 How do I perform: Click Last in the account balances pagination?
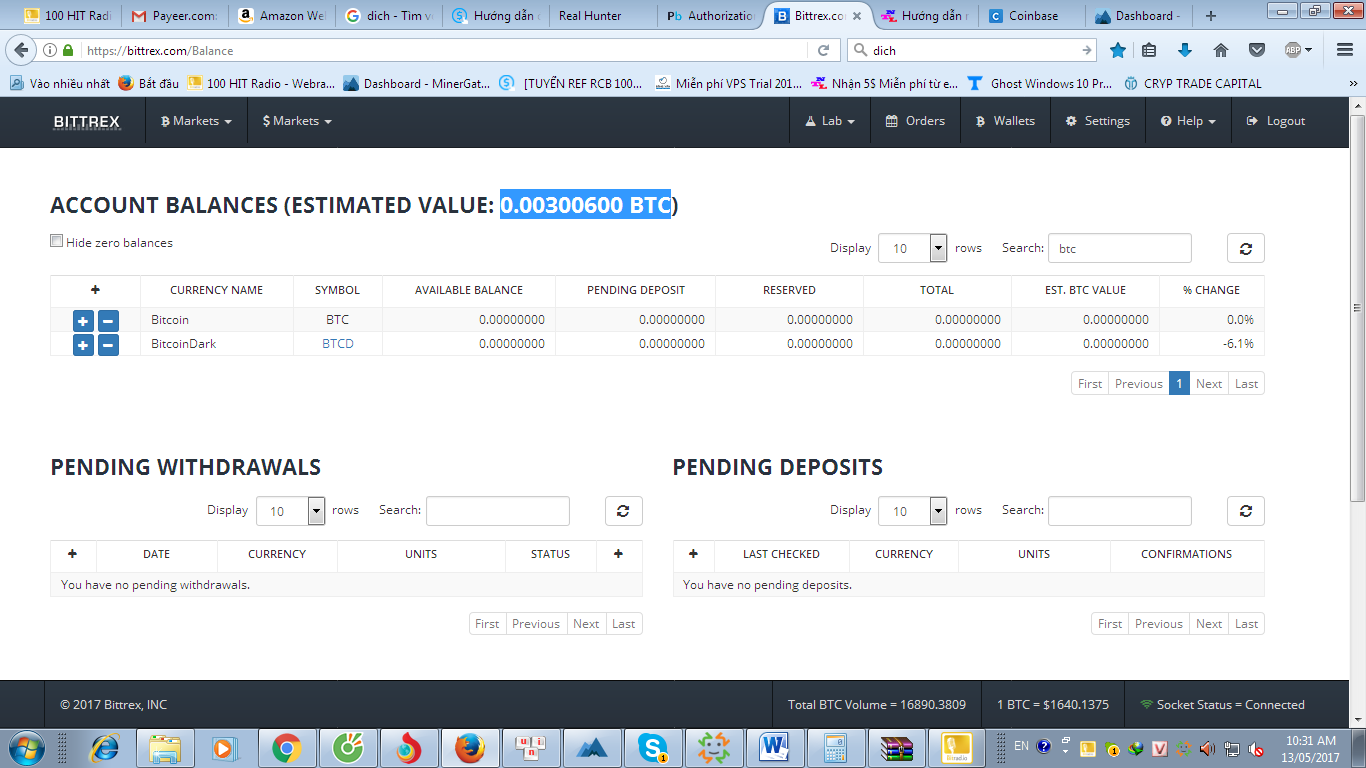pyautogui.click(x=1246, y=384)
